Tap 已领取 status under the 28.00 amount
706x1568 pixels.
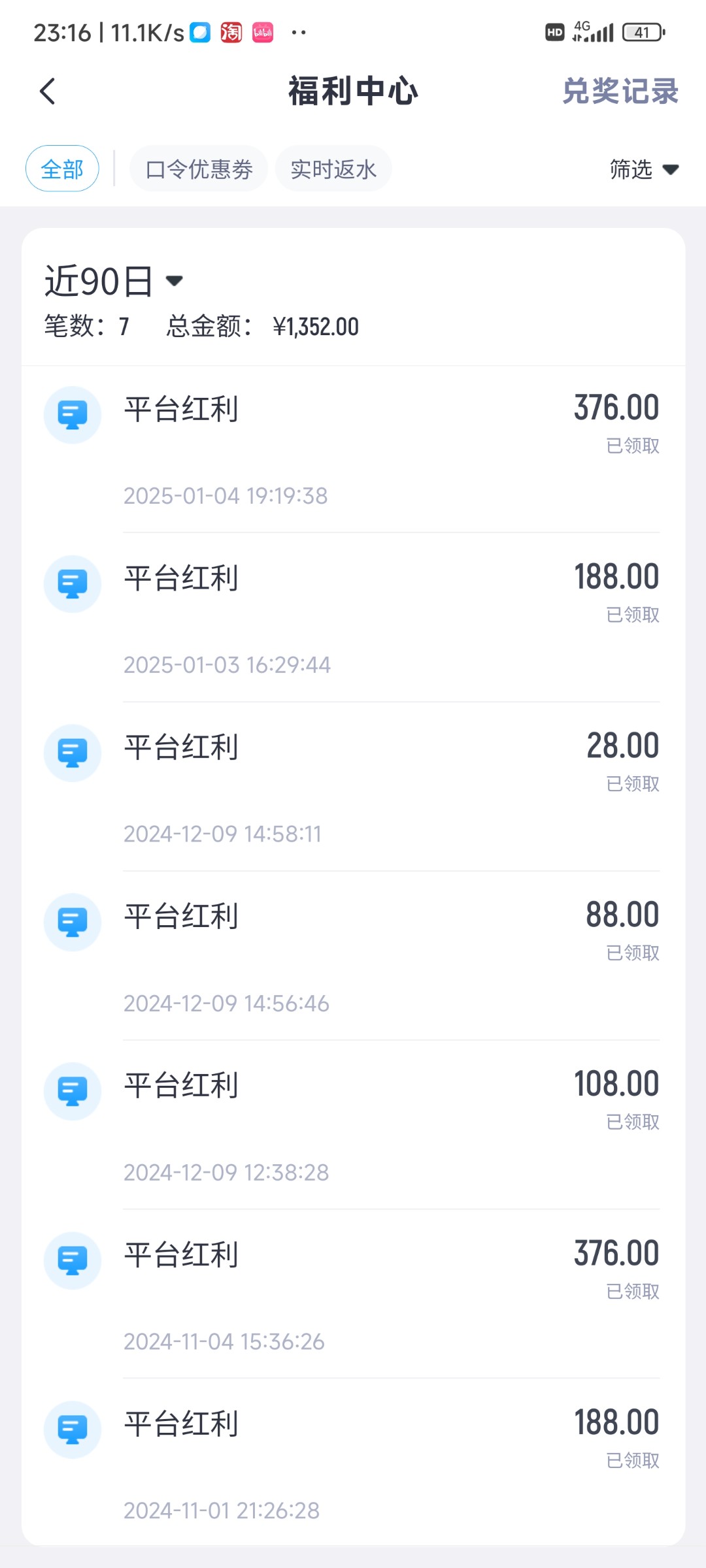pyautogui.click(x=633, y=784)
